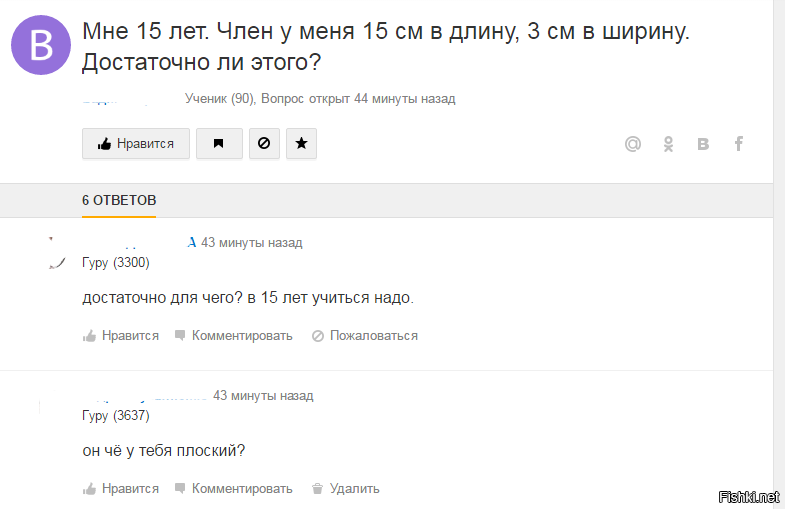Open the question author's purple avatar
The height and width of the screenshot is (509, 785).
tap(41, 45)
